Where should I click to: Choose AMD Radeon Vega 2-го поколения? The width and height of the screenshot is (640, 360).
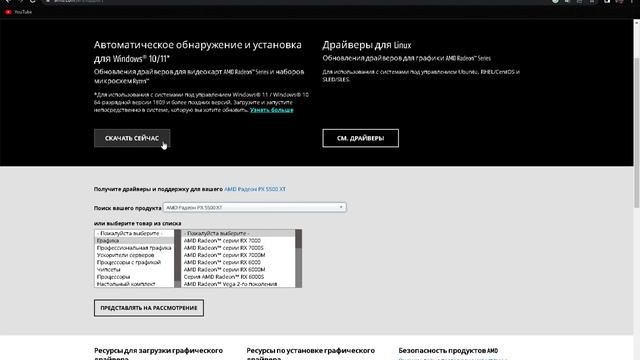238,284
